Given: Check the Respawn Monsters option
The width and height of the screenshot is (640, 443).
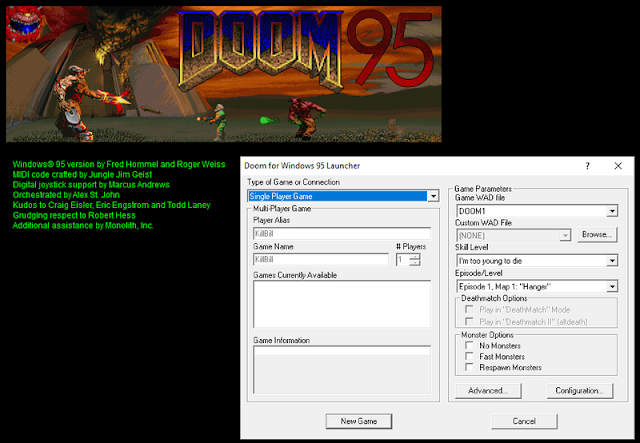Looking at the screenshot, I should pyautogui.click(x=469, y=367).
